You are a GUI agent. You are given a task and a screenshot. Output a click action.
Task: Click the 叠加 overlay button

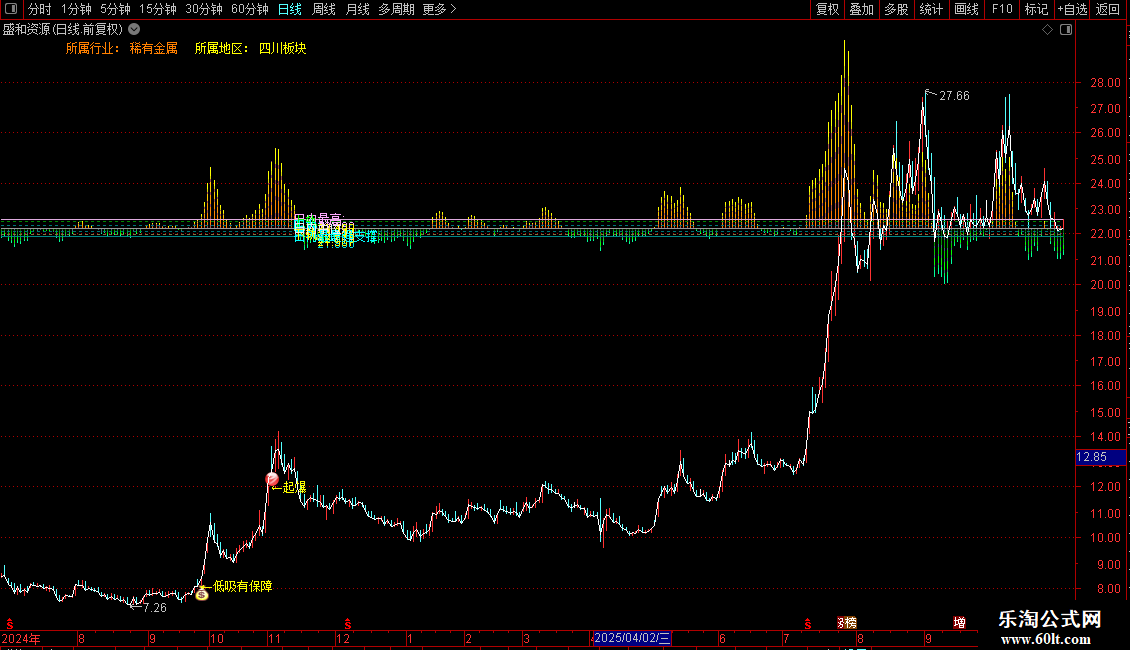pyautogui.click(x=862, y=9)
